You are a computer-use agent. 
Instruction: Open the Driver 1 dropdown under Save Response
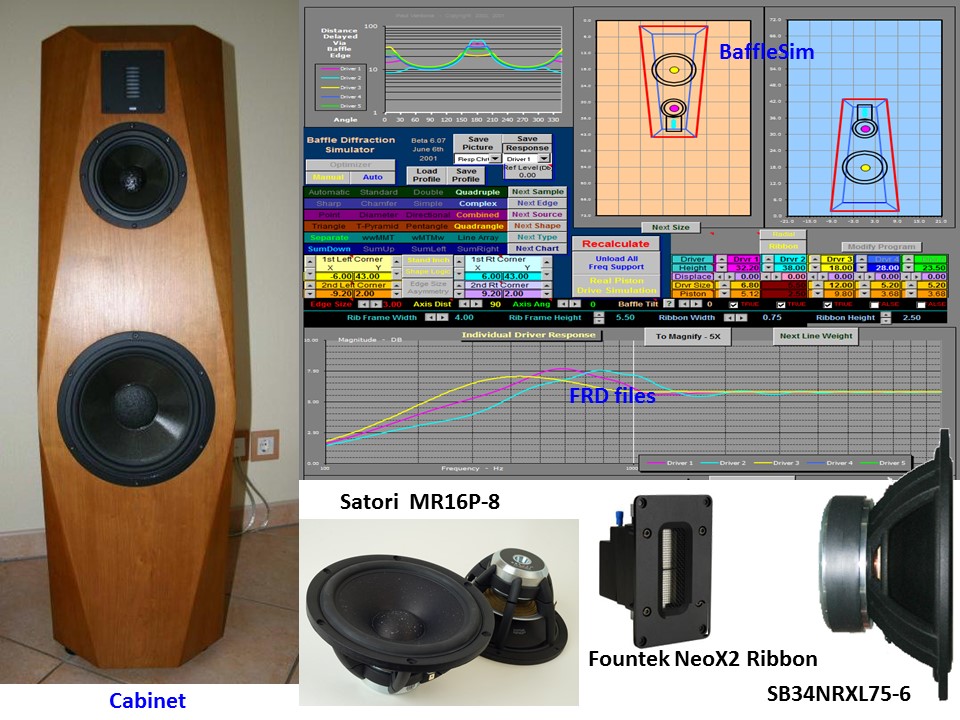543,159
